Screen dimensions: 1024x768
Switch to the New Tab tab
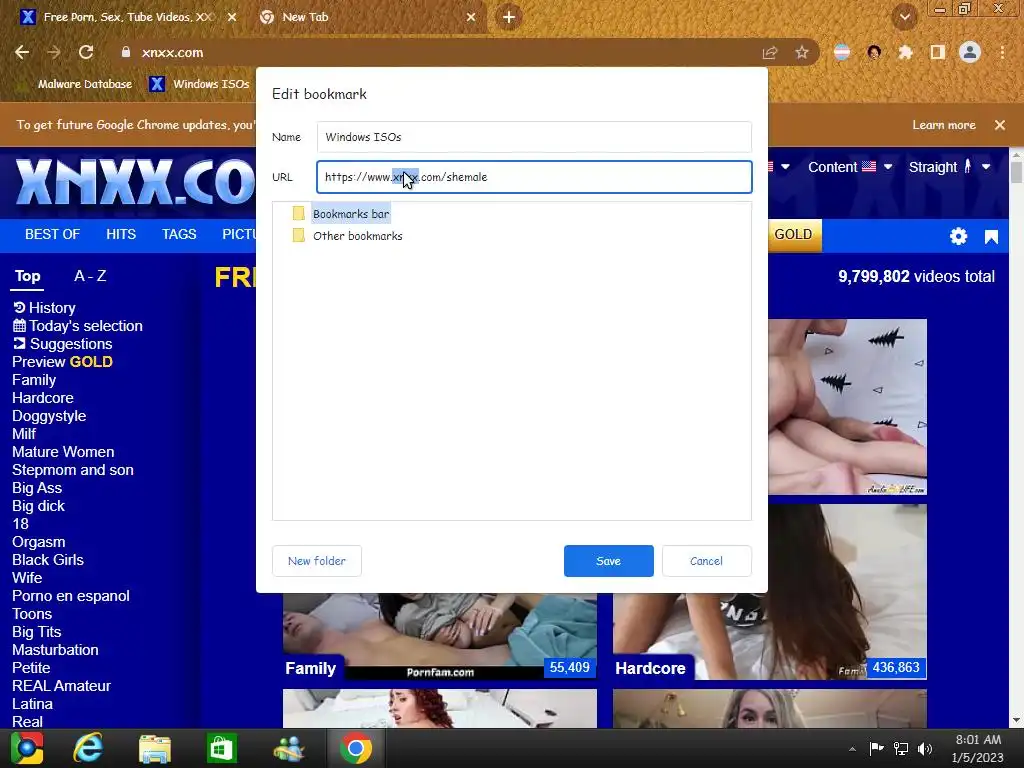[x=368, y=17]
